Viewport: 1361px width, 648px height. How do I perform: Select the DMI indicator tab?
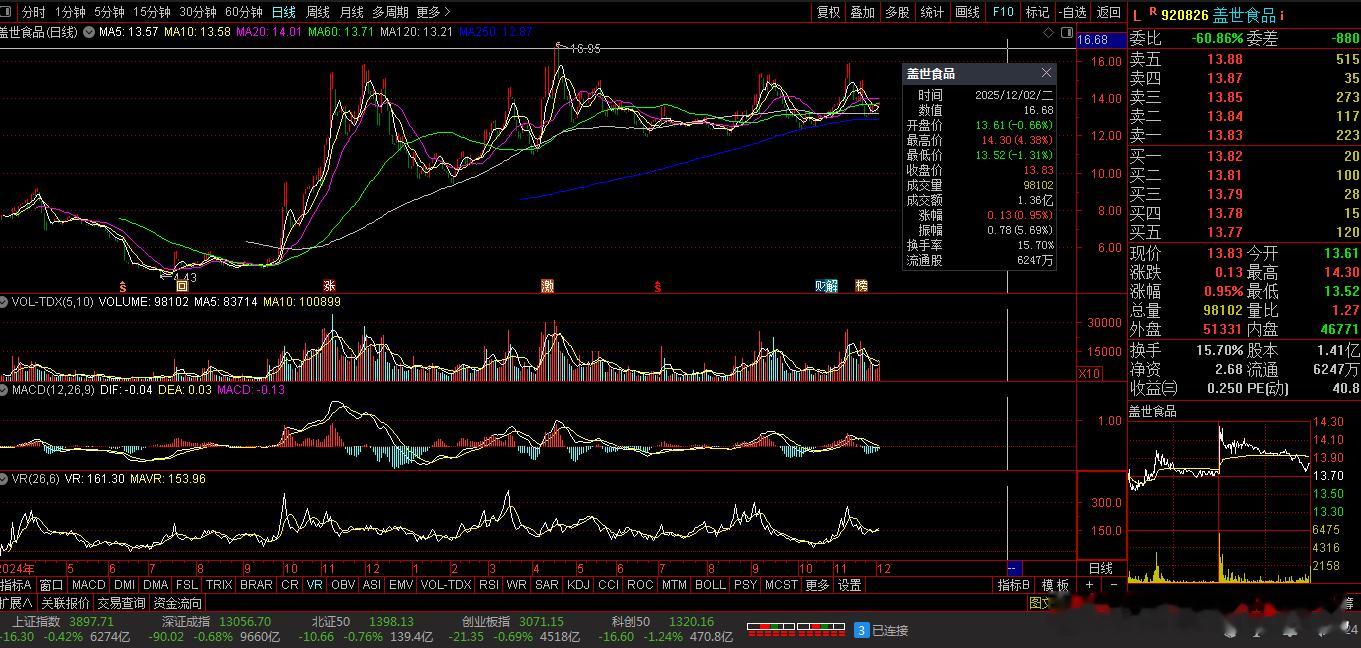pos(124,585)
